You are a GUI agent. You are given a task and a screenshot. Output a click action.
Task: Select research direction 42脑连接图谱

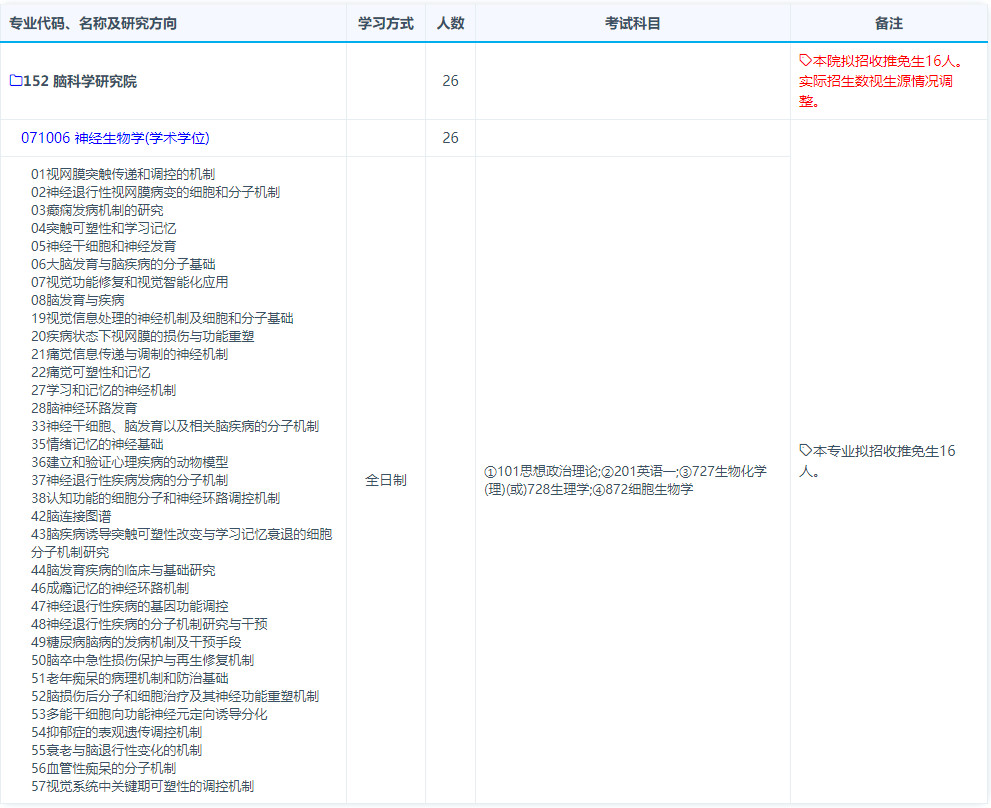(71, 516)
